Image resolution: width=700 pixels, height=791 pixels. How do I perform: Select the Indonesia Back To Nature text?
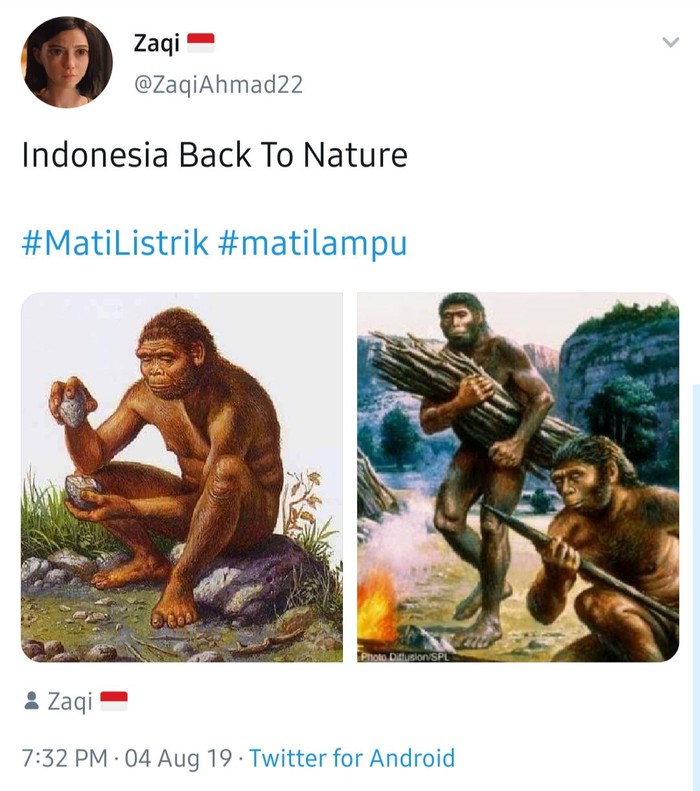point(215,154)
